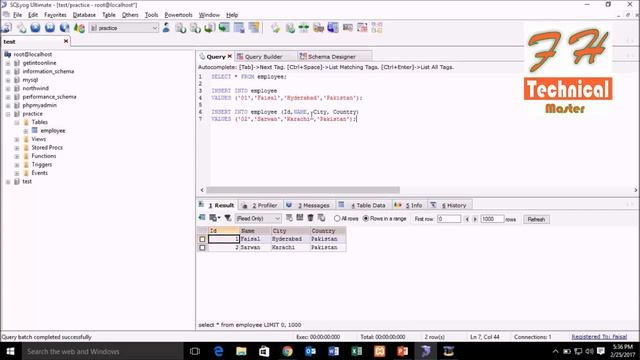This screenshot has height=360, width=640.
Task: Select the Hyderabad cell in results
Action: (x=290, y=239)
